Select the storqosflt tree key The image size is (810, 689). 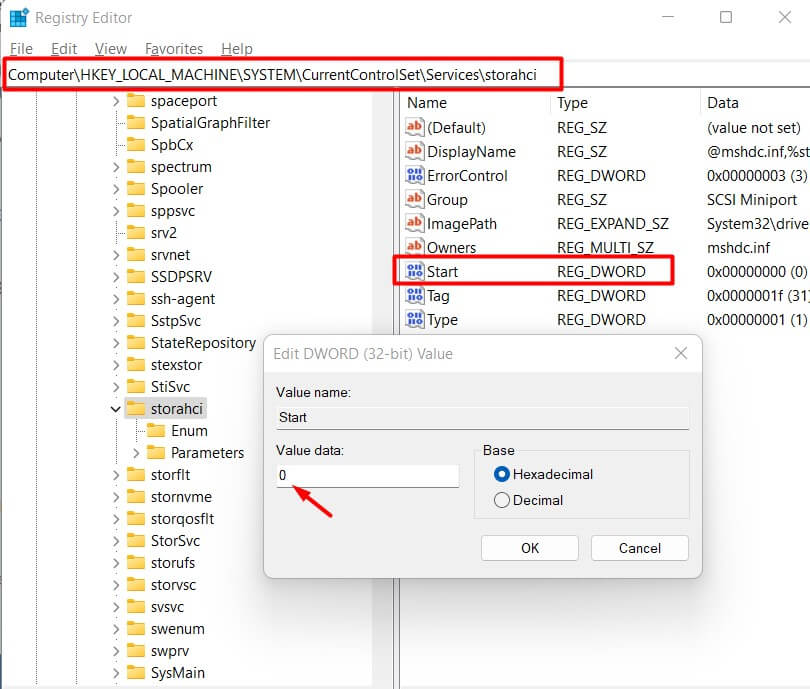point(182,519)
